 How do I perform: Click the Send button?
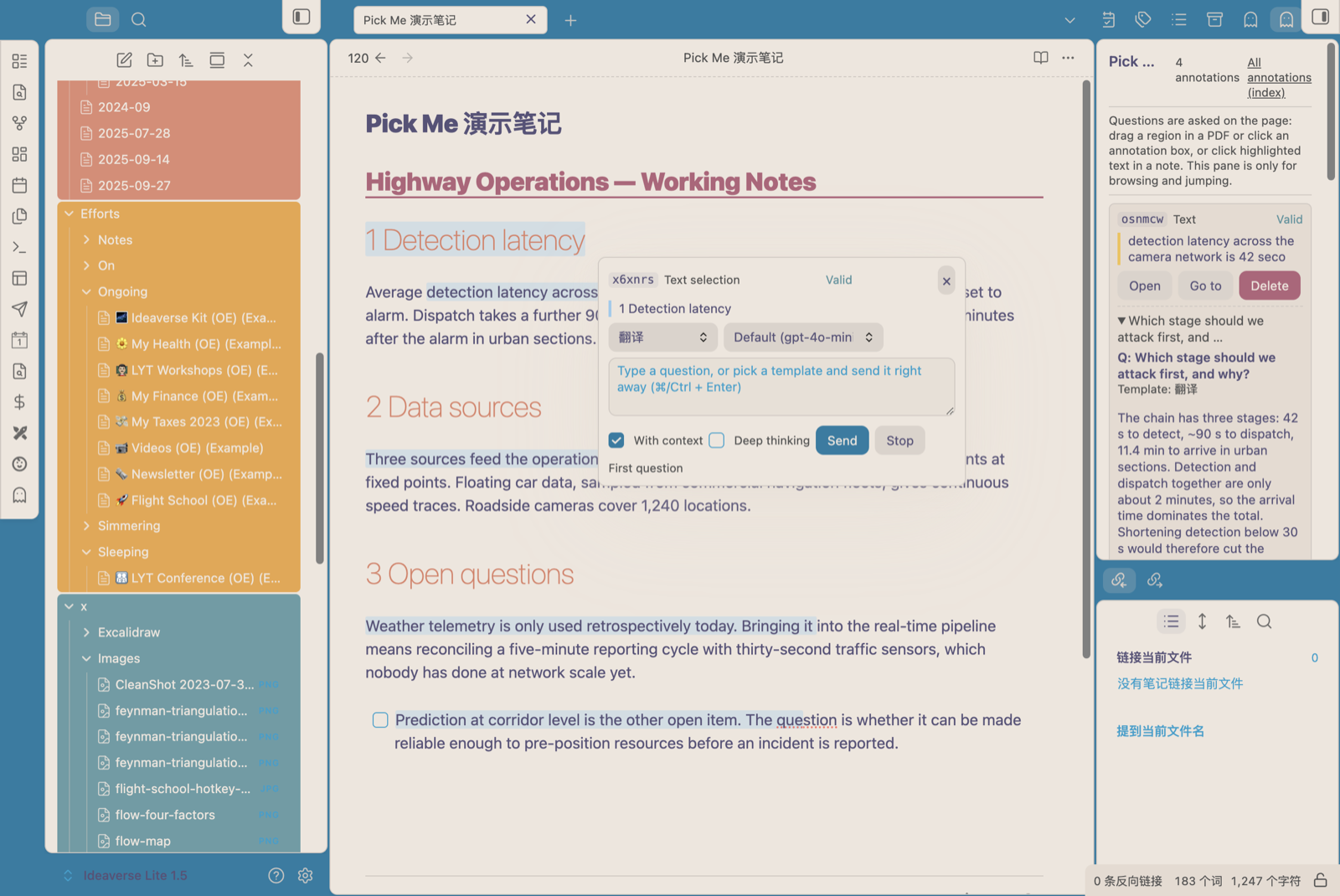(x=842, y=440)
